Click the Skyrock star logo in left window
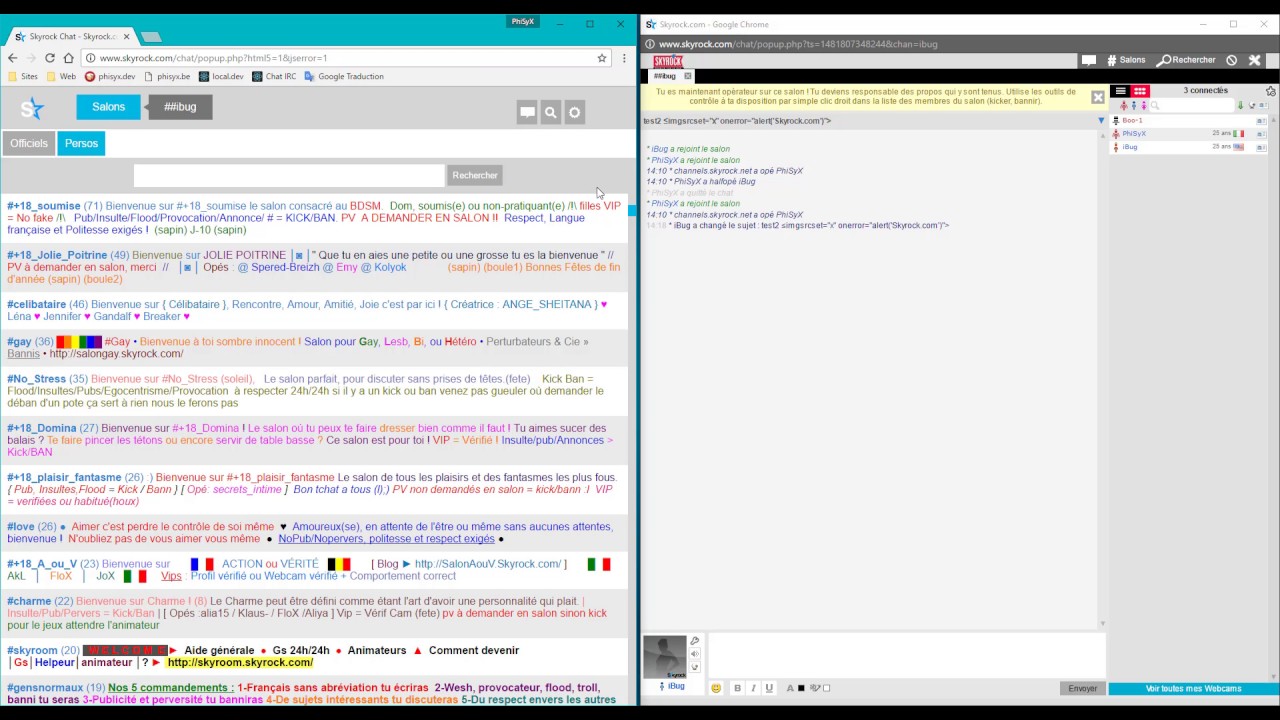Screen dimensions: 1280x720 click(x=32, y=108)
